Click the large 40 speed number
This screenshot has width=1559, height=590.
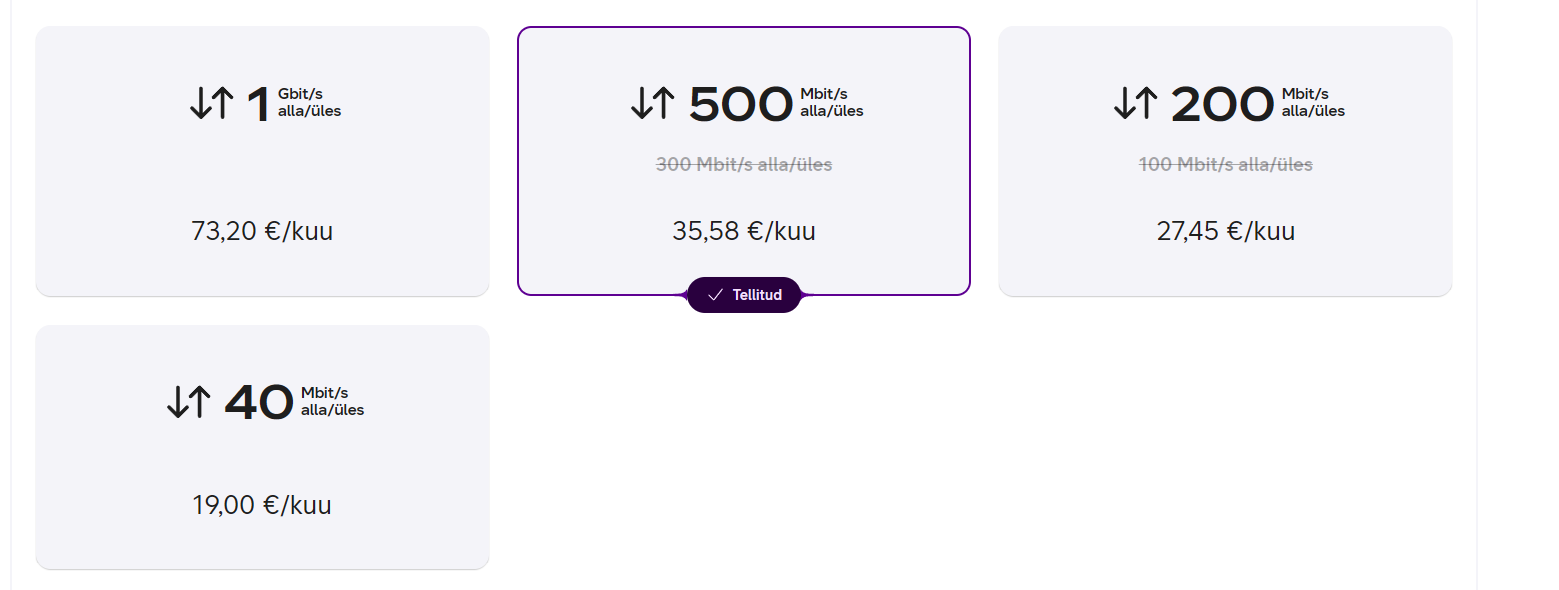[x=259, y=402]
